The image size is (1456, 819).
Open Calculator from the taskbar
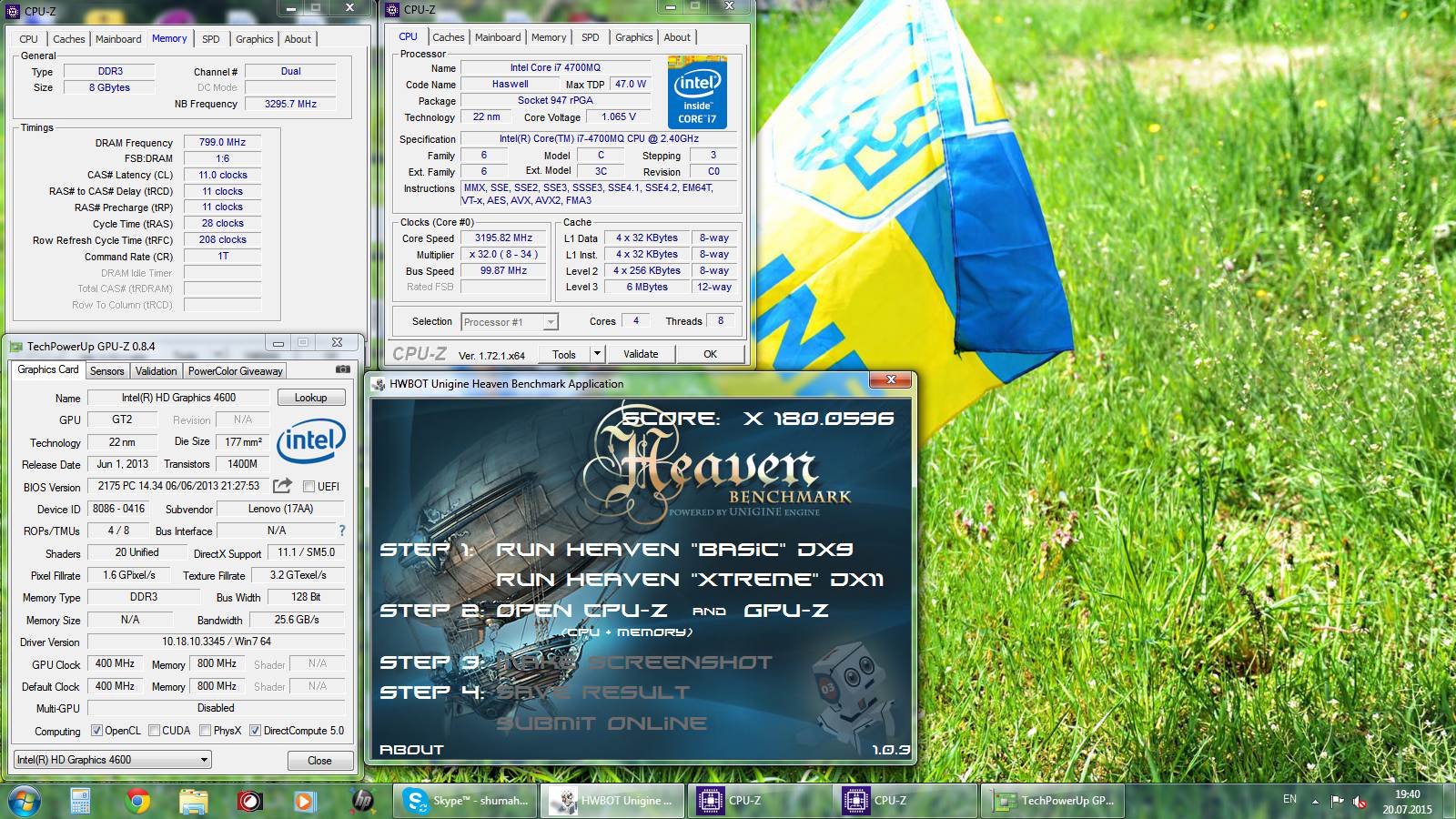80,801
